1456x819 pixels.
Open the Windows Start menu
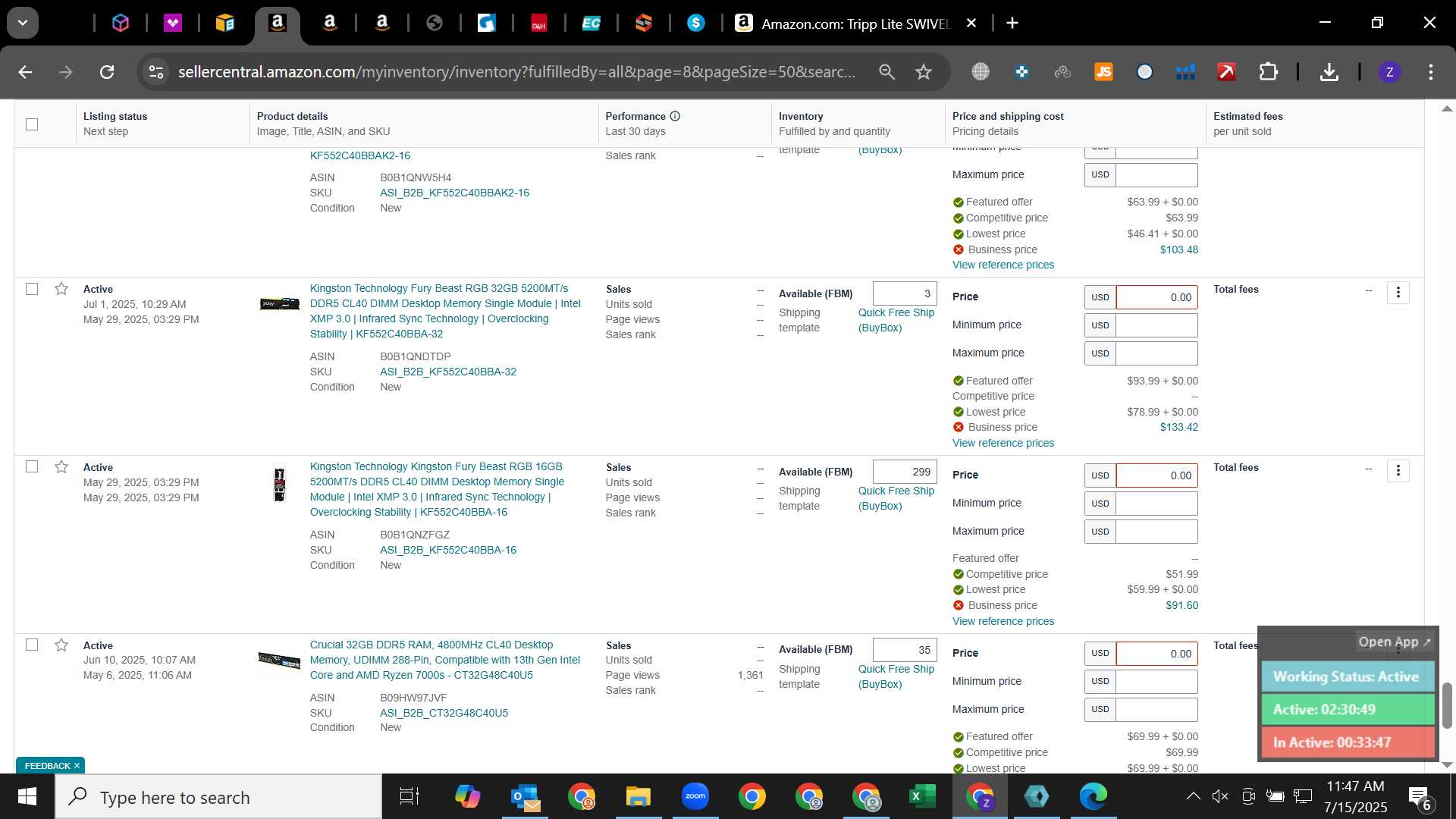[x=27, y=796]
